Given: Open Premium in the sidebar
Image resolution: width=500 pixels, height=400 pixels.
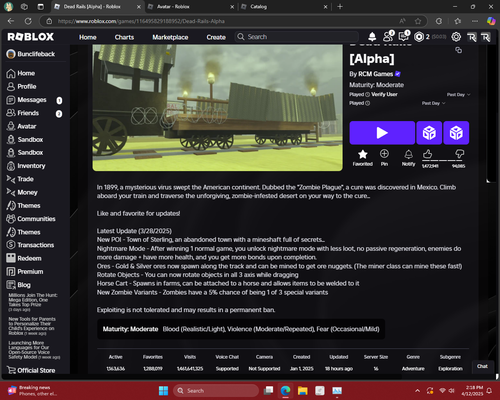Looking at the screenshot, I should [25, 272].
